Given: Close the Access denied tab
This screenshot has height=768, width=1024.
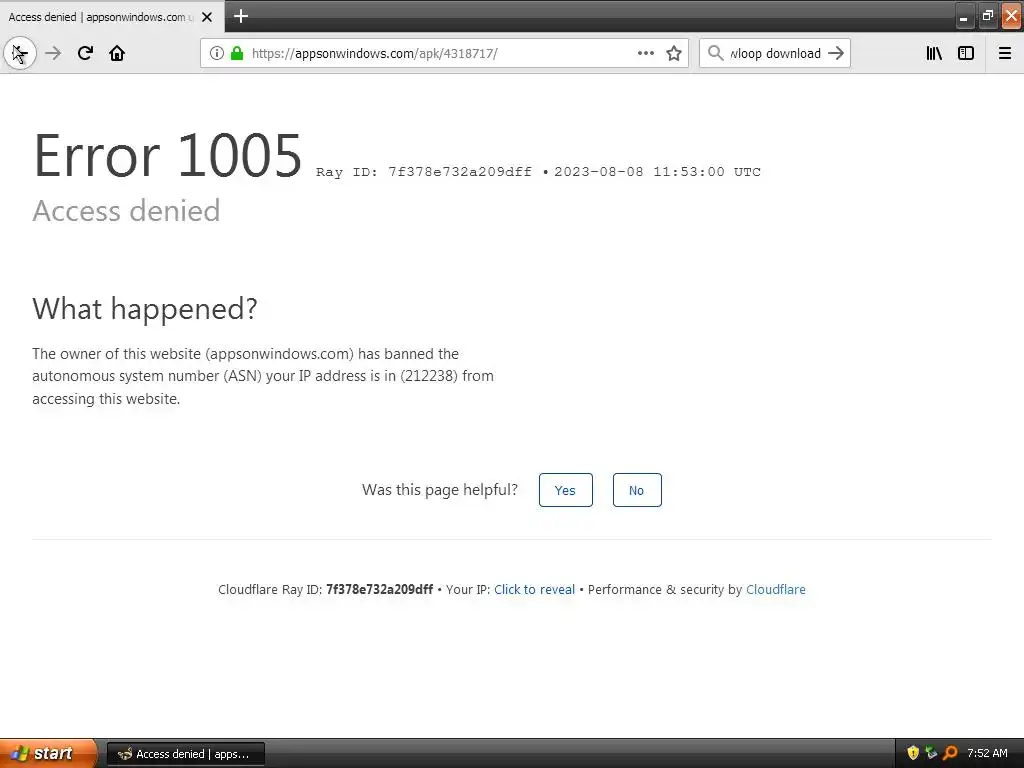Looking at the screenshot, I should 207,17.
